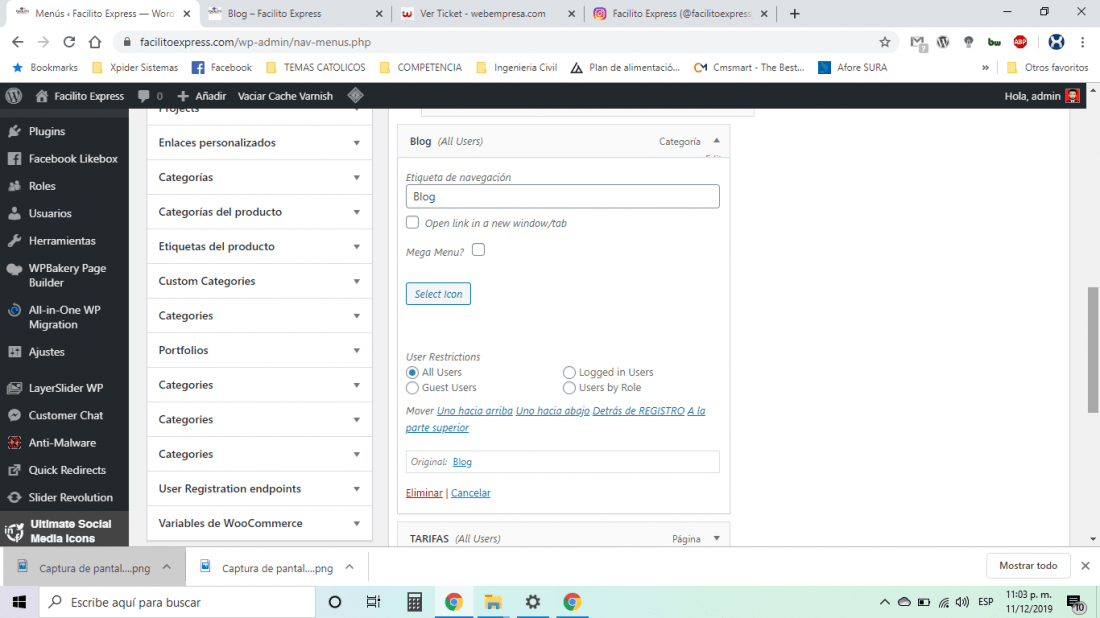This screenshot has height=618, width=1100.
Task: Click the admin avatar next to Hola, admin
Action: [1072, 96]
